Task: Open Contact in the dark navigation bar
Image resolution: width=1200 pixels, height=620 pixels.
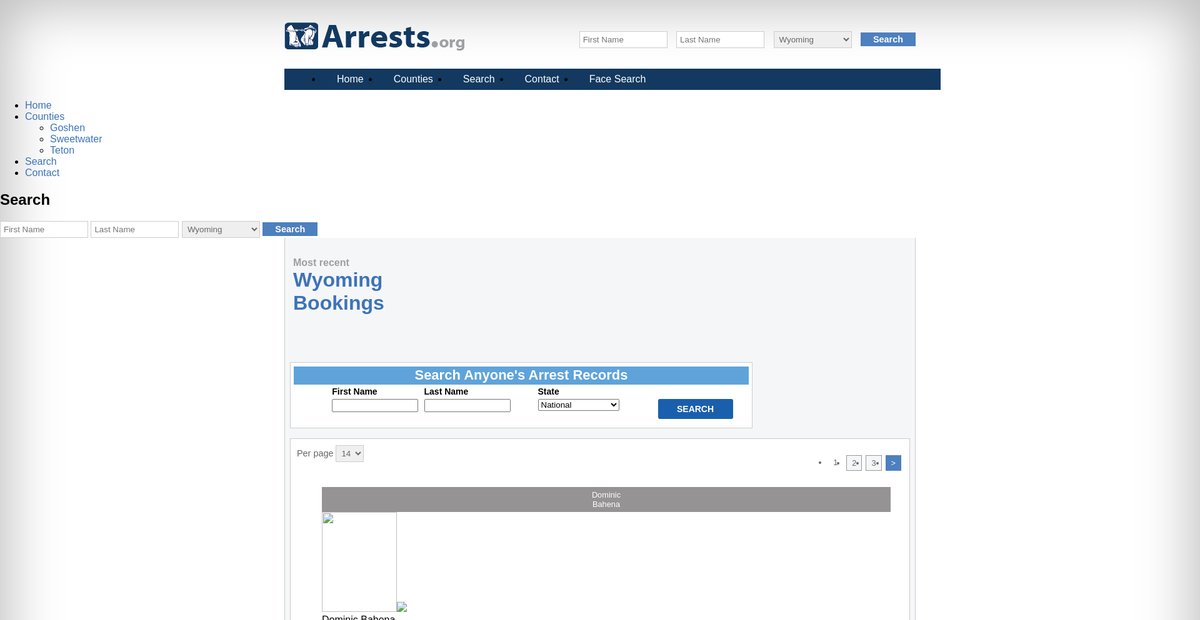Action: [542, 79]
